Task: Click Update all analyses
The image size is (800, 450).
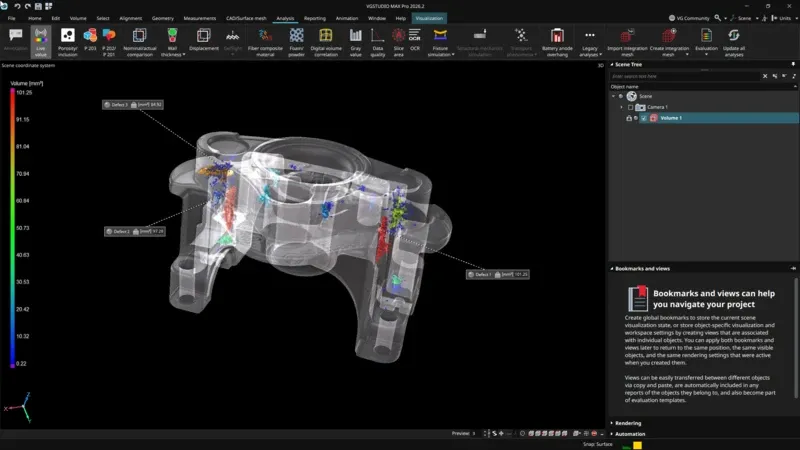Action: pyautogui.click(x=734, y=41)
